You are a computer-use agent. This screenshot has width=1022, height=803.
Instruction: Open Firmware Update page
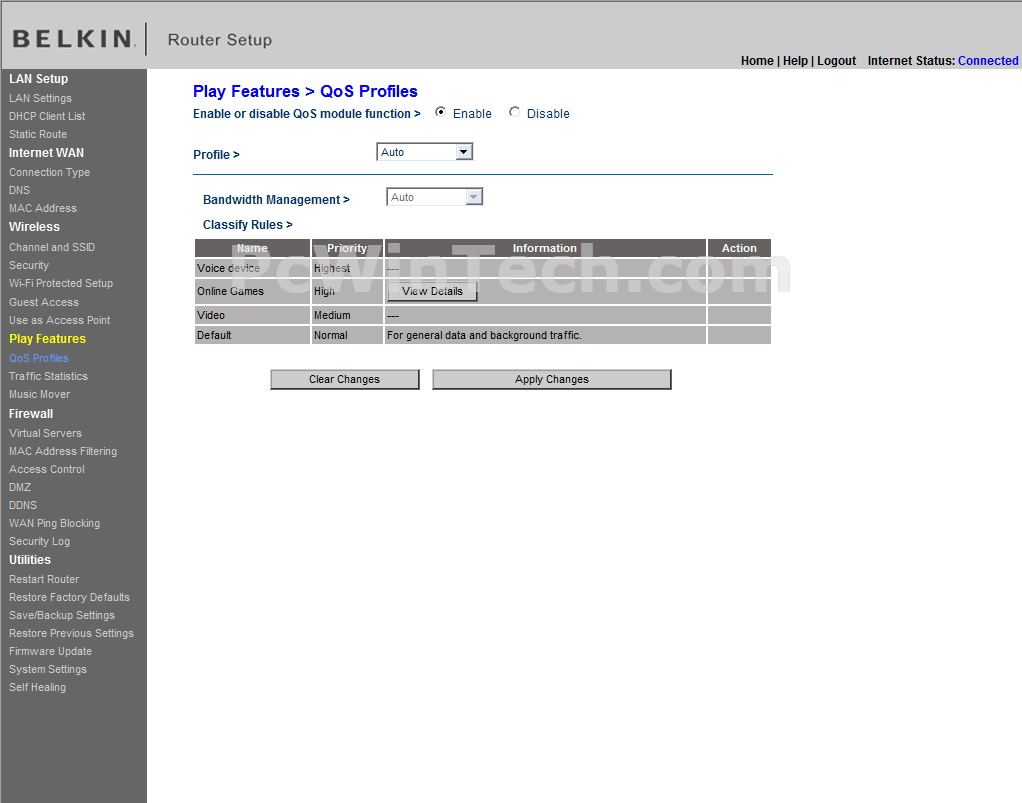coord(50,652)
